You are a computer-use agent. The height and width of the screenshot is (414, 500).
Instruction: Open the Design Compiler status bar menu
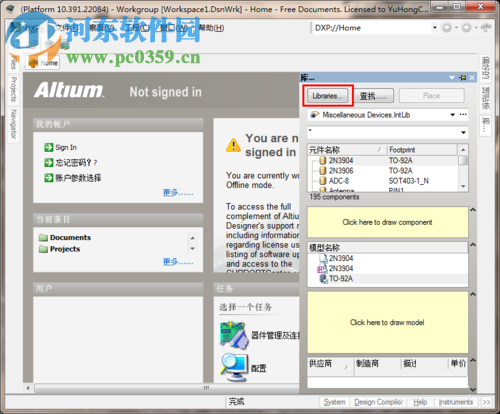379,402
